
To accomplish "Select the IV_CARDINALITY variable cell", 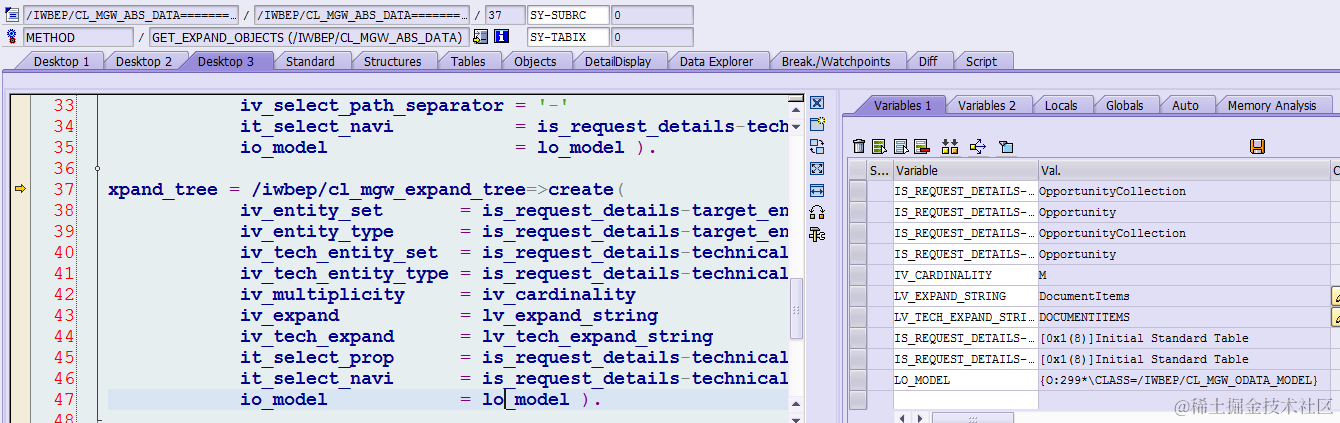I will (965, 275).
